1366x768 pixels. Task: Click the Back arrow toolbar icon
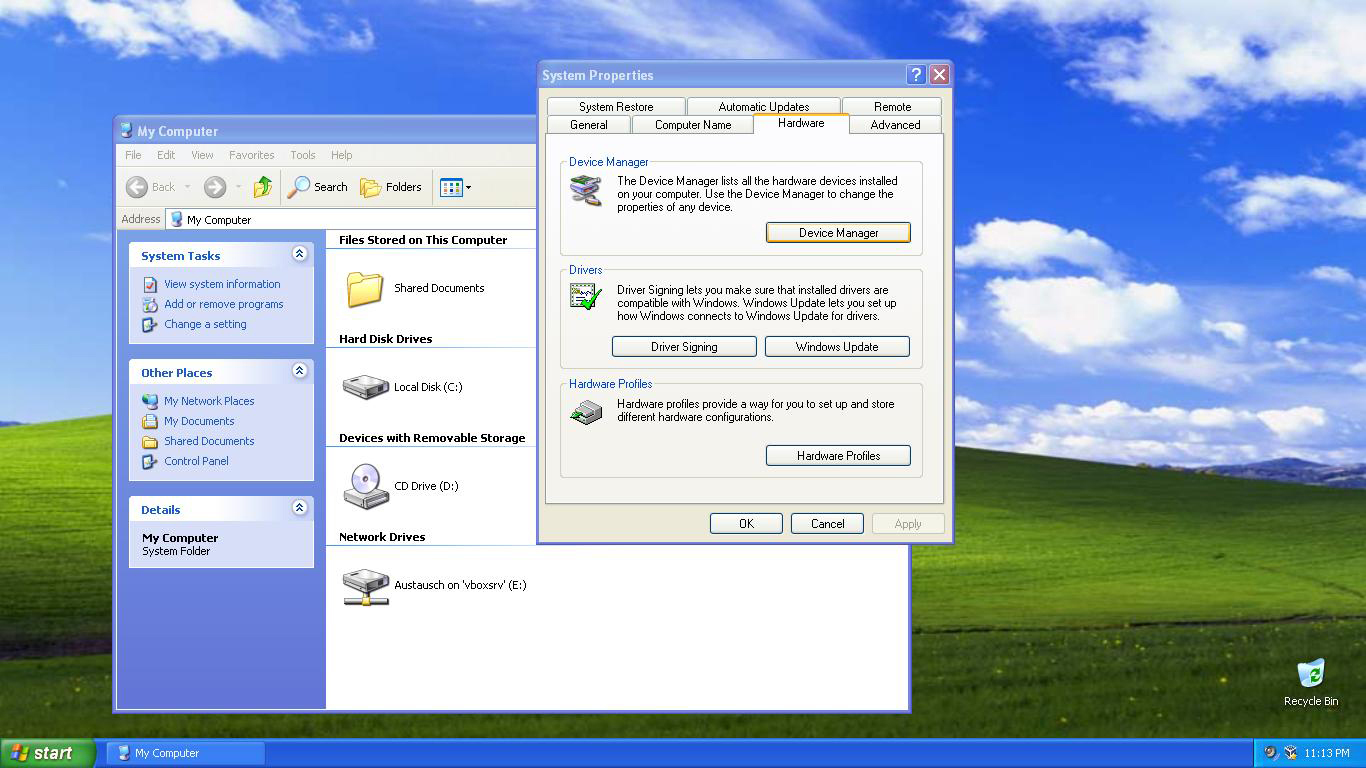tap(137, 187)
